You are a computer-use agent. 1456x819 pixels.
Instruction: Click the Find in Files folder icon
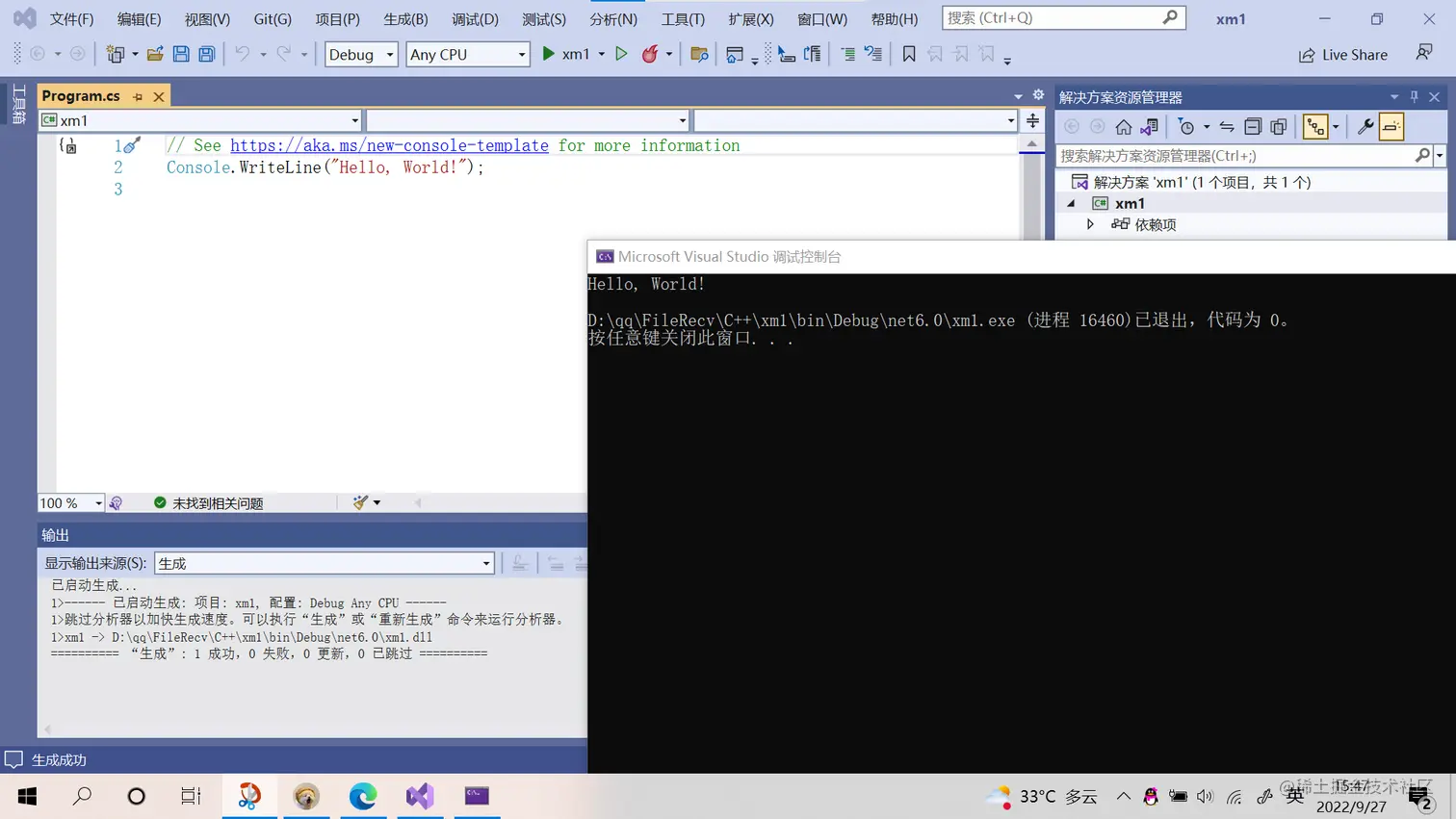pos(700,55)
